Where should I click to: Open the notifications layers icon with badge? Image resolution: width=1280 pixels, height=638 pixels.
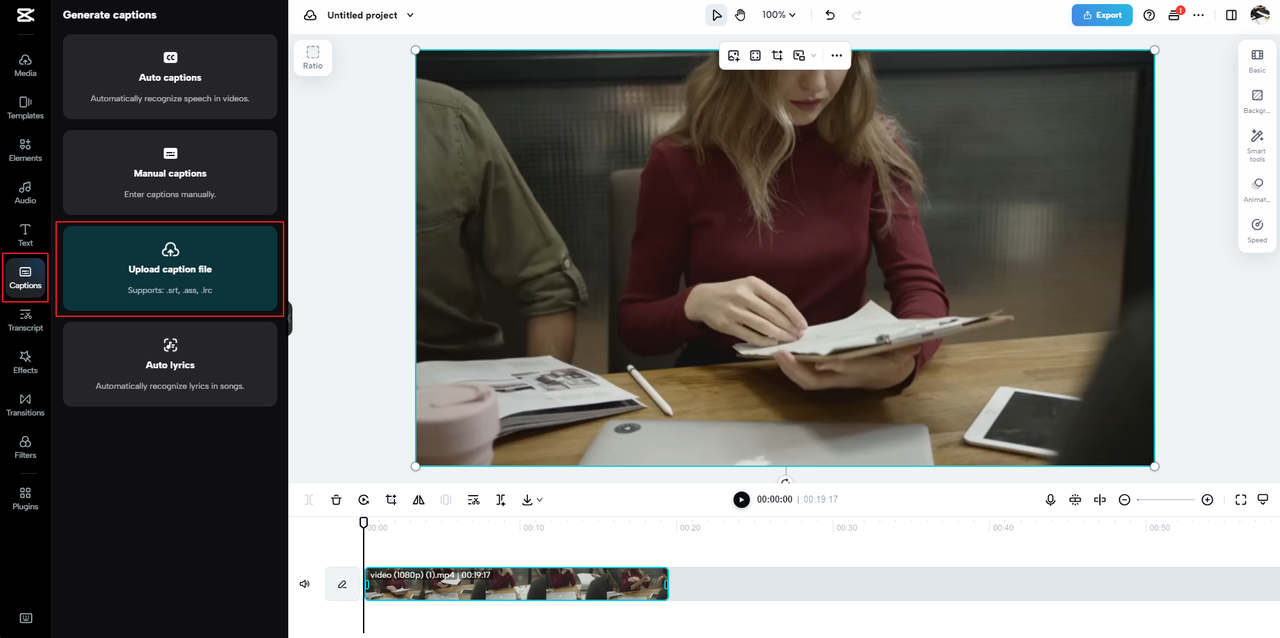1175,15
